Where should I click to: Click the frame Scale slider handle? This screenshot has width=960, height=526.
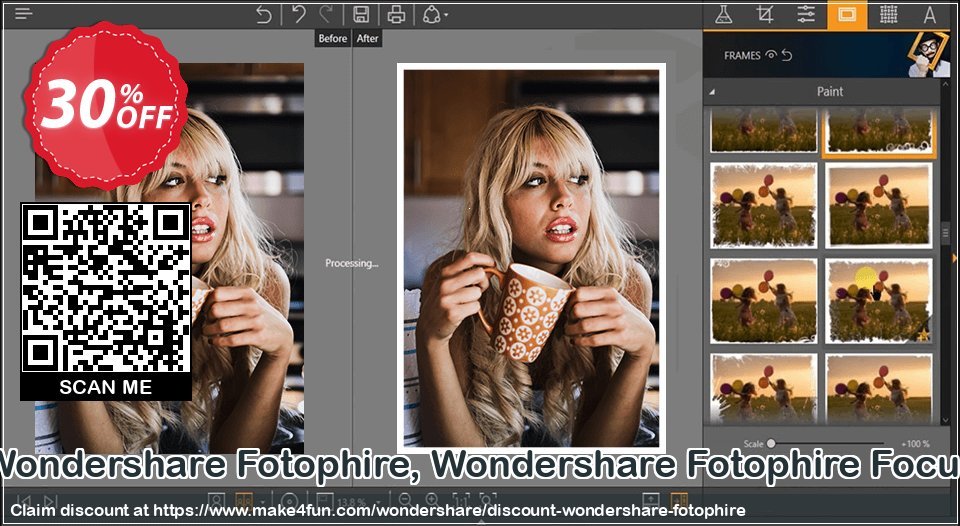tap(771, 443)
